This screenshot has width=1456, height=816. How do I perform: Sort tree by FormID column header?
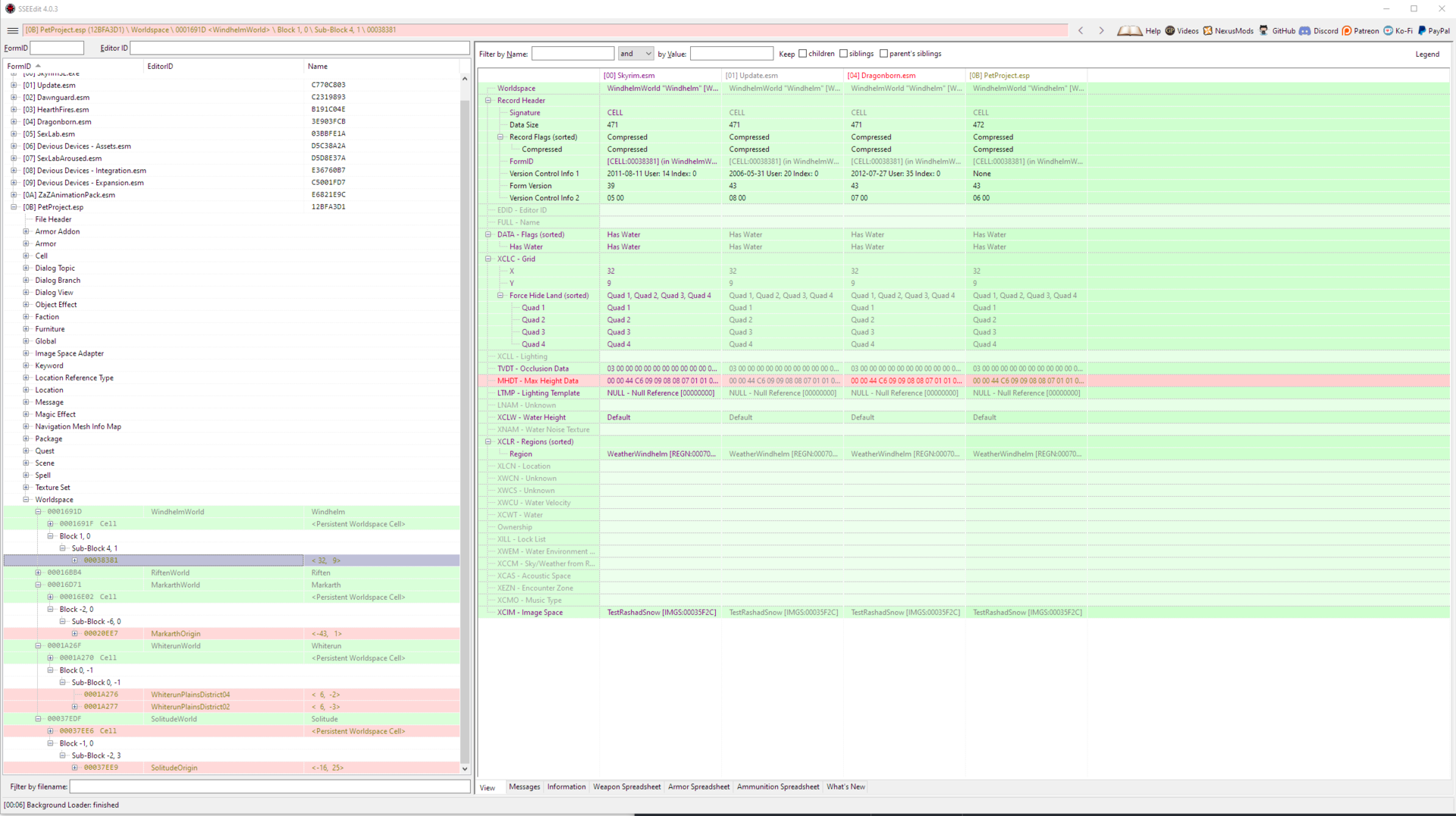coord(74,67)
